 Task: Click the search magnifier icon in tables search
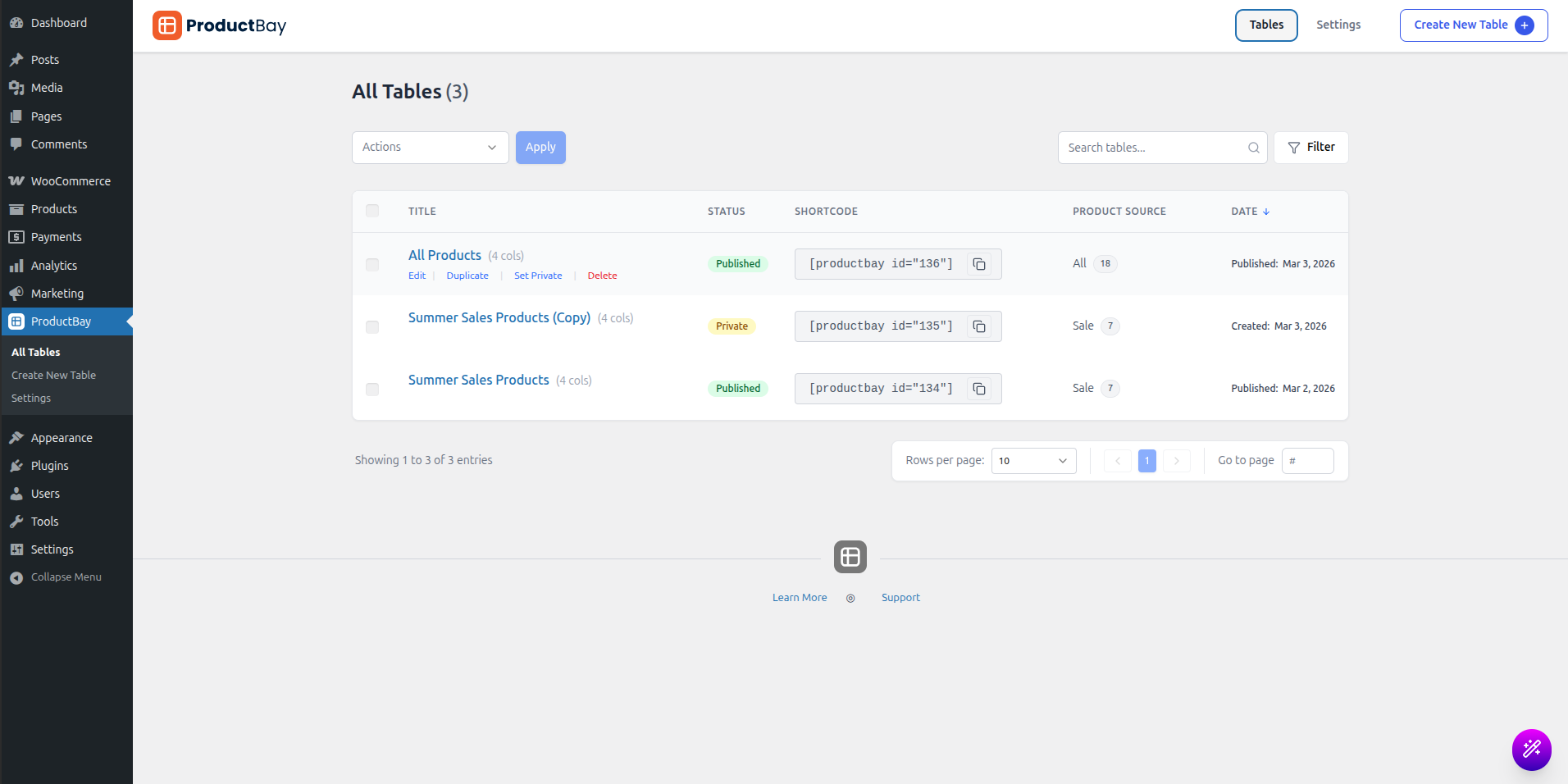(1253, 148)
